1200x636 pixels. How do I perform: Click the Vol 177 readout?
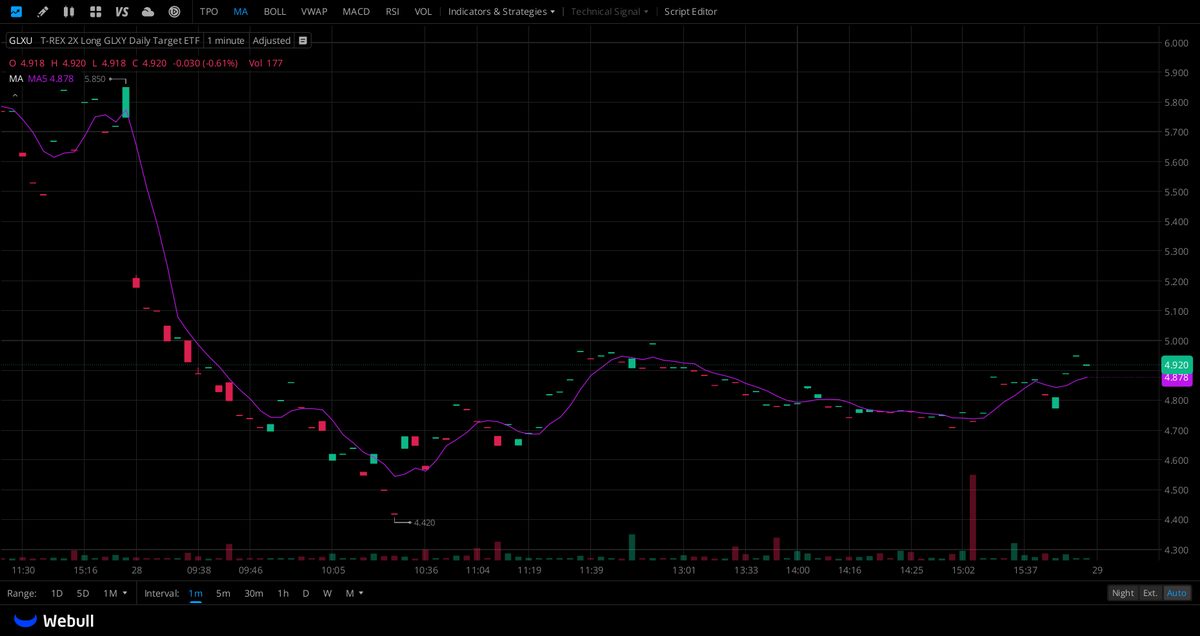point(266,63)
